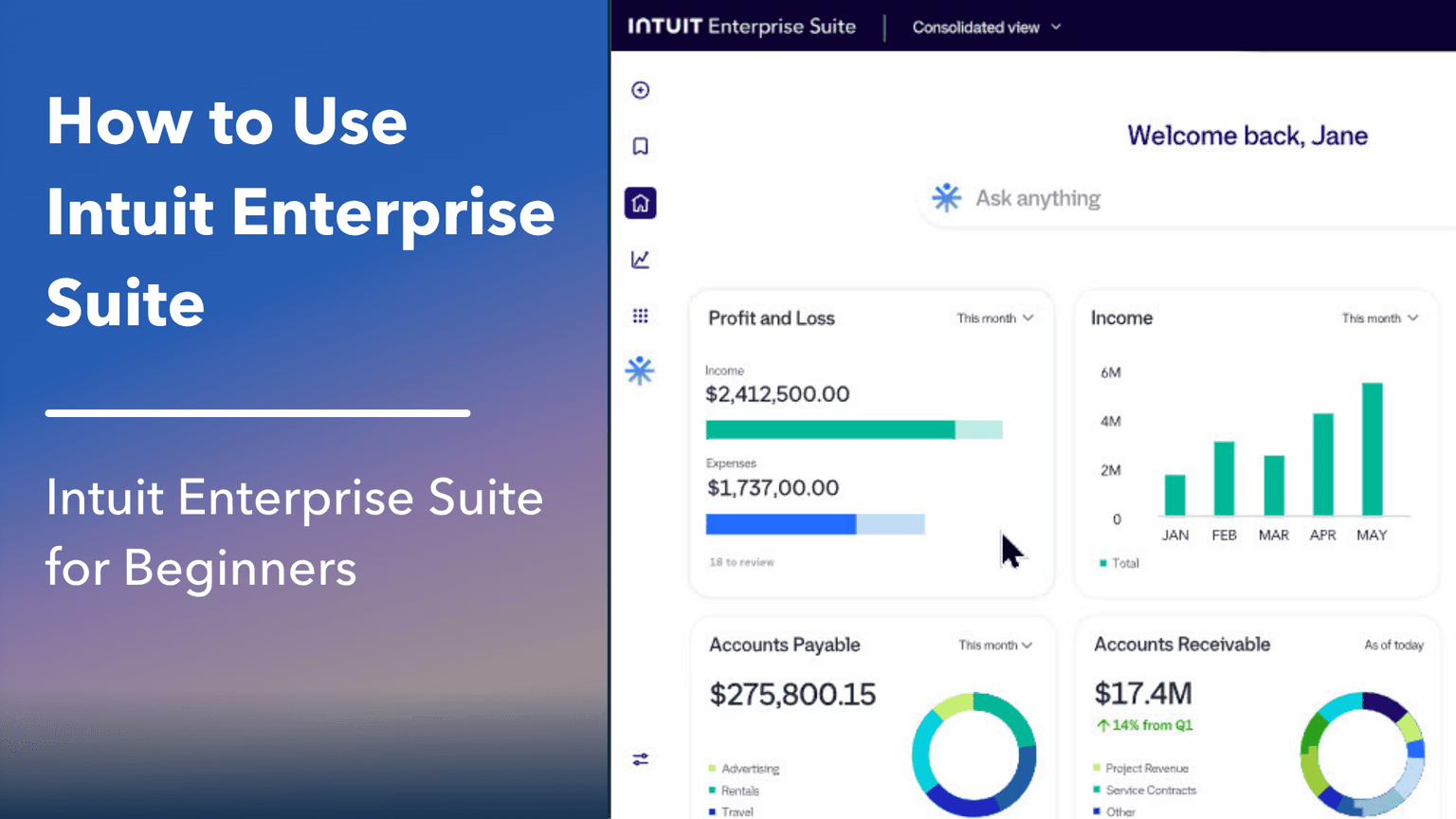Viewport: 1456px width, 819px height.
Task: Click the Intuit Assist asterisk sidebar icon
Action: coord(641,371)
